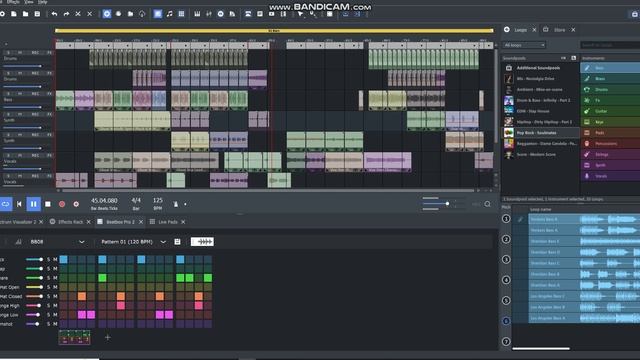Solo the Hat Closed row in Beatbox
Viewport: 640px width, 360px height.
tap(49, 296)
